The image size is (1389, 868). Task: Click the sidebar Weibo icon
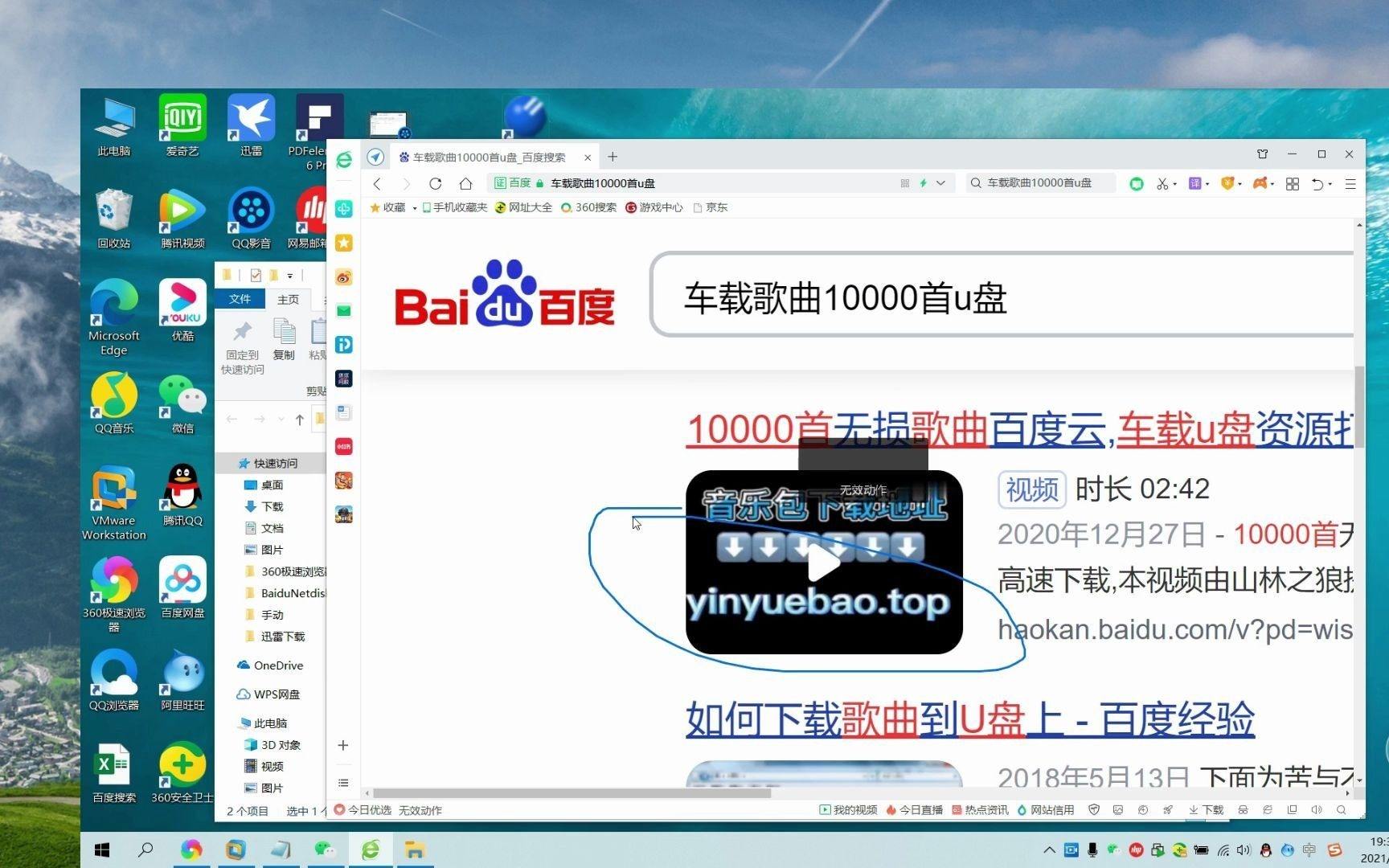pos(344,277)
